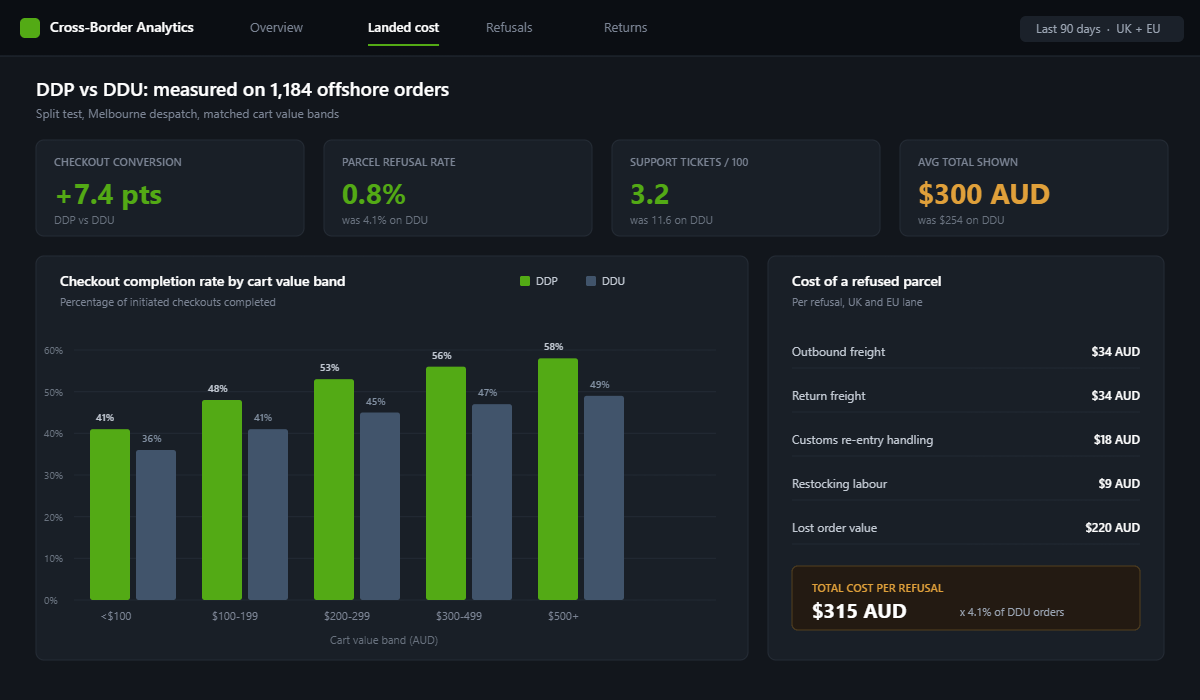Go to the Returns tab
Image resolution: width=1200 pixels, height=700 pixels.
pyautogui.click(x=625, y=28)
